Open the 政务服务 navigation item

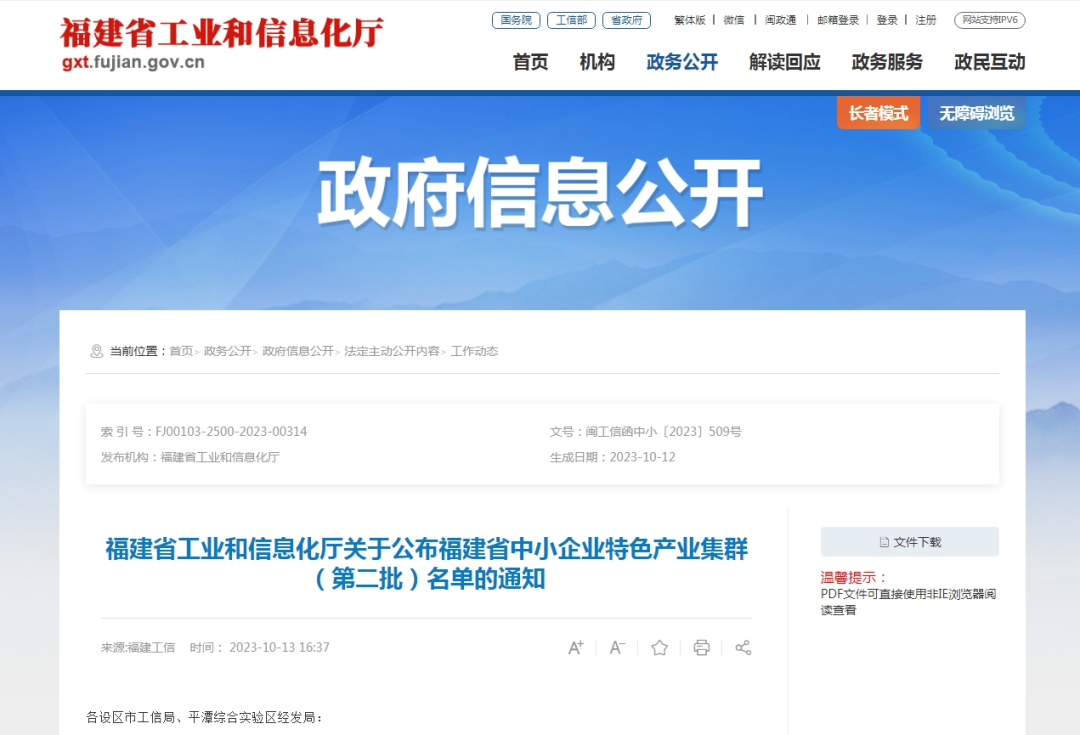(x=887, y=62)
